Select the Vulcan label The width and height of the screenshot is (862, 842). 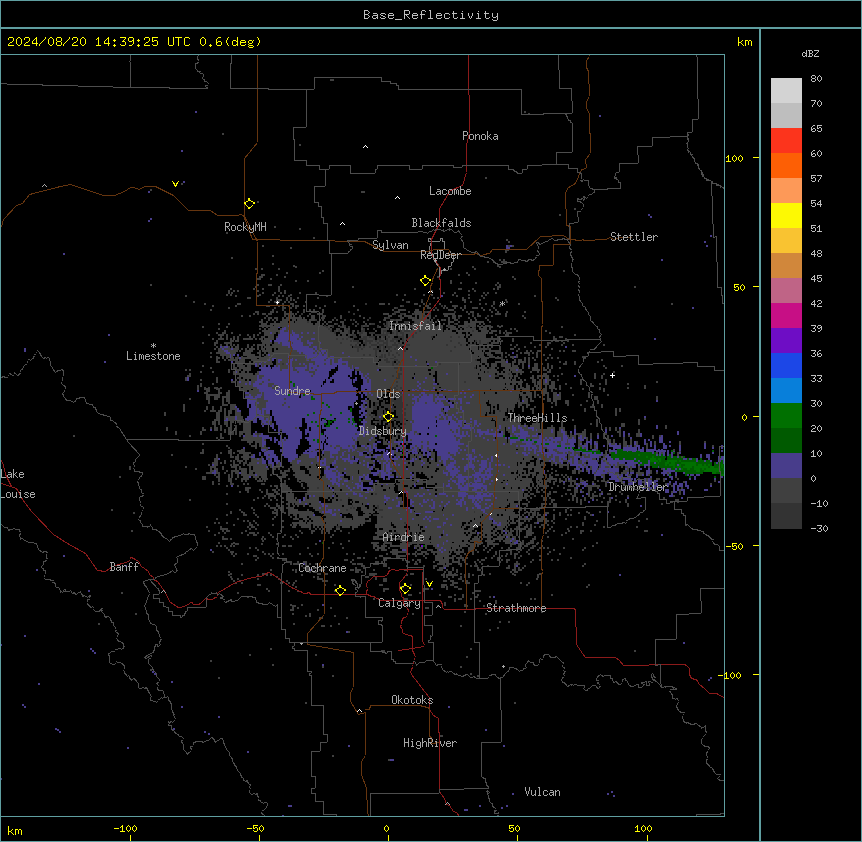(x=543, y=792)
